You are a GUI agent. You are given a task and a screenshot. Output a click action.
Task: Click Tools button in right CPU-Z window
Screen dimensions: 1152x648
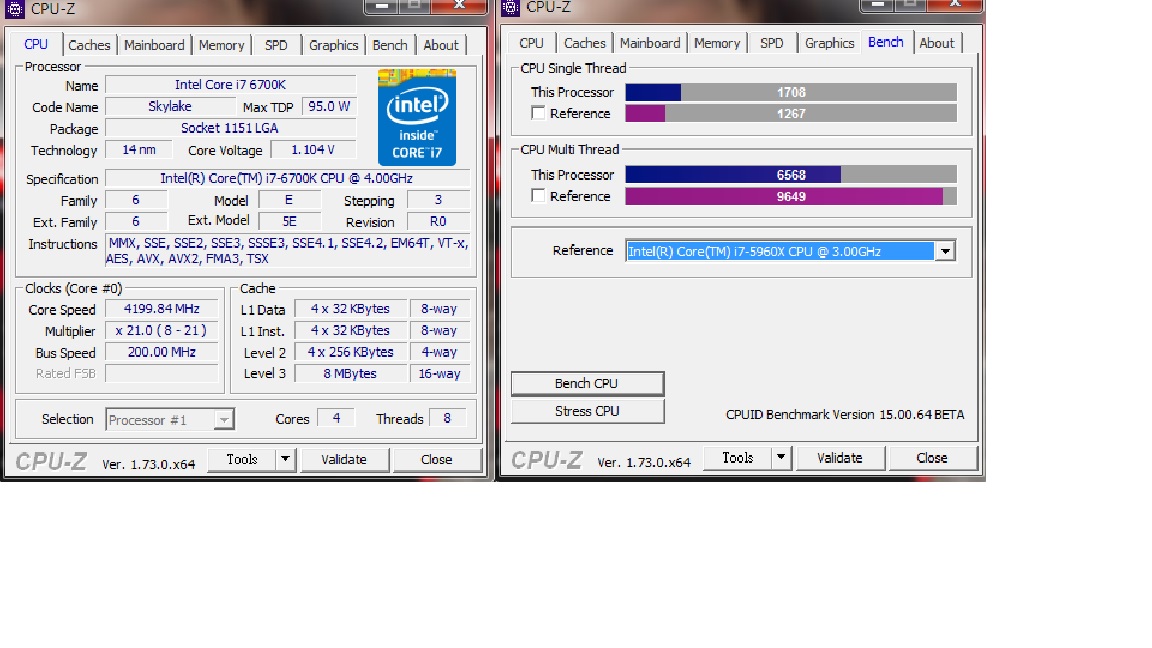[x=738, y=458]
